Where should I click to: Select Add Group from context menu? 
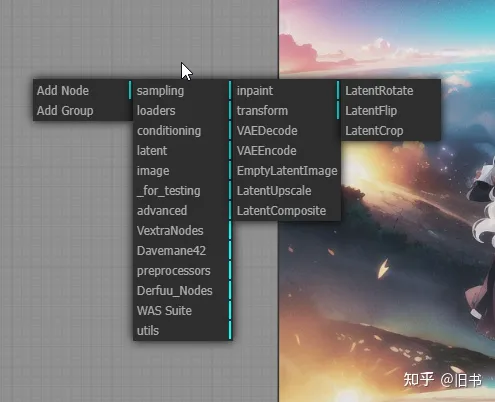coord(83,110)
